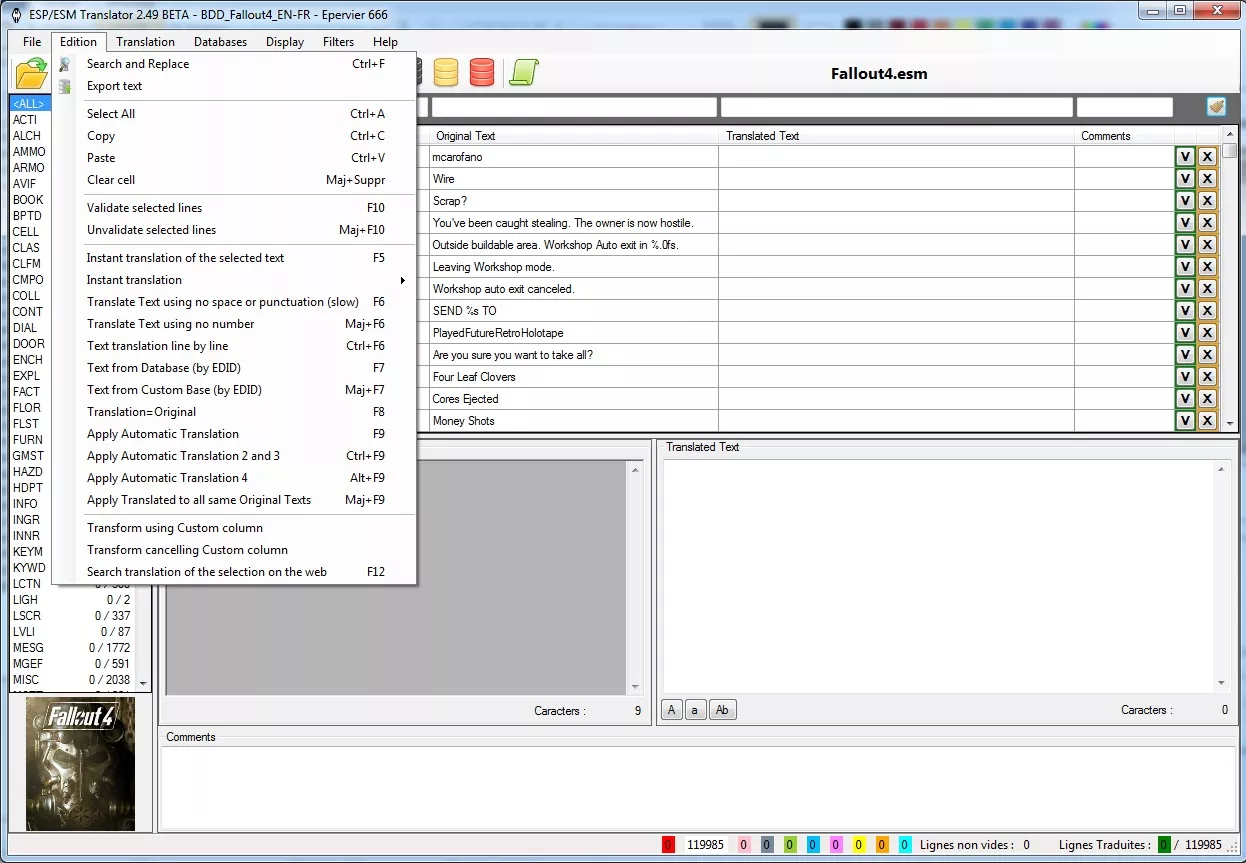Validate the 'Money Shots' row using V

click(x=1185, y=421)
